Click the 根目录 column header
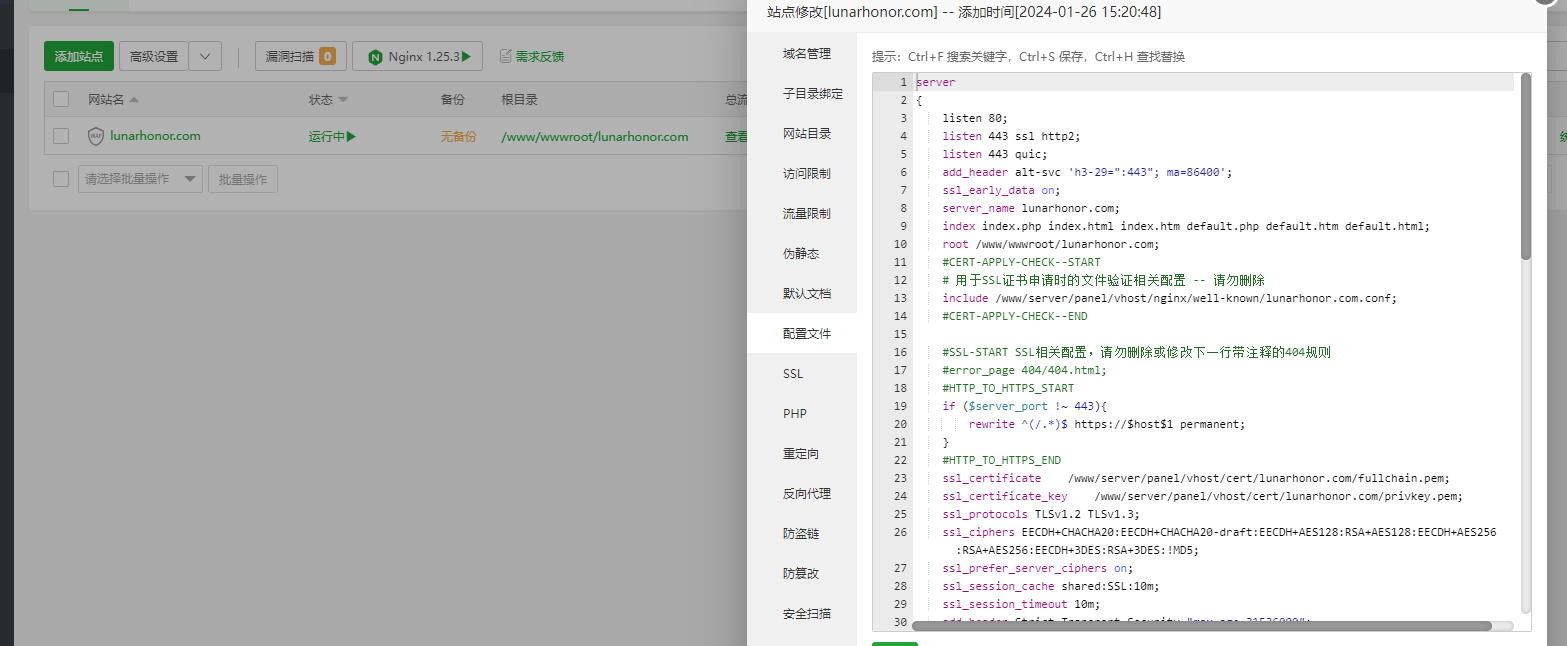The width and height of the screenshot is (1567, 646). (x=520, y=100)
